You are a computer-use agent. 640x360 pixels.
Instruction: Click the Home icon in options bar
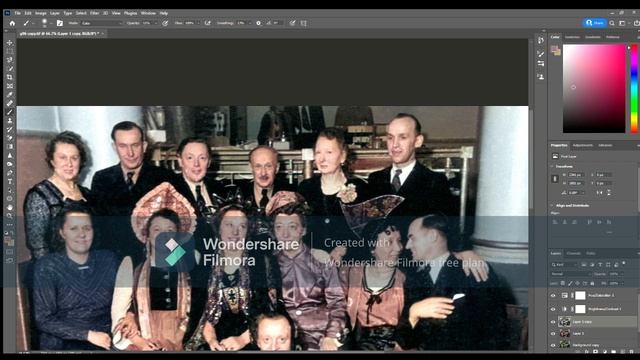[x=12, y=23]
